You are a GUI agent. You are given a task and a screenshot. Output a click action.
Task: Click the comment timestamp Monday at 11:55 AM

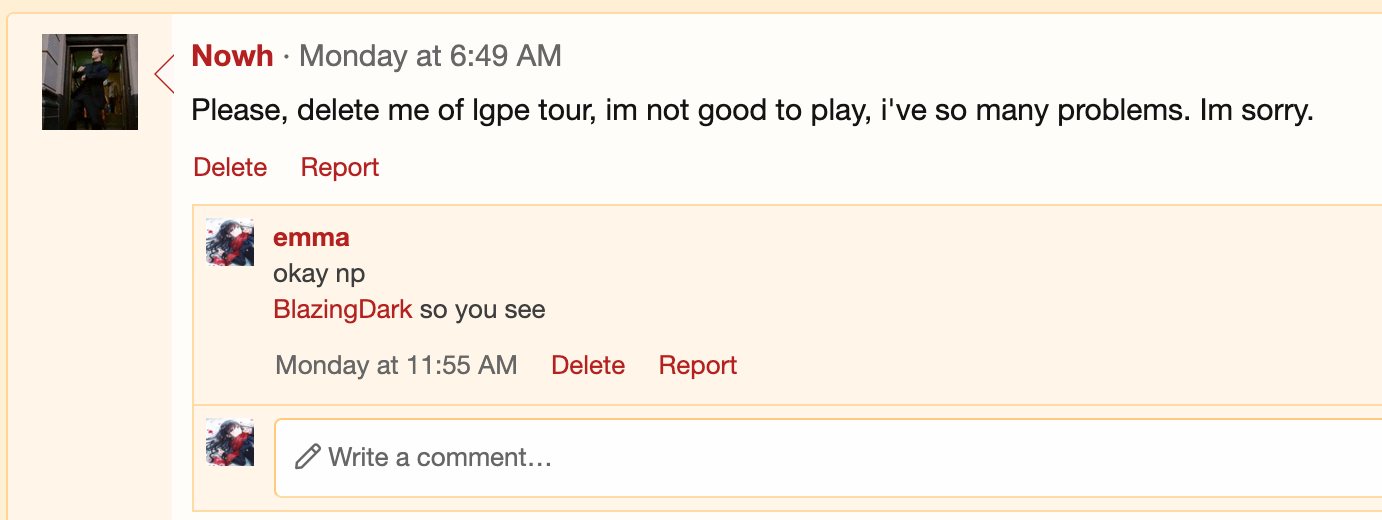[x=396, y=365]
